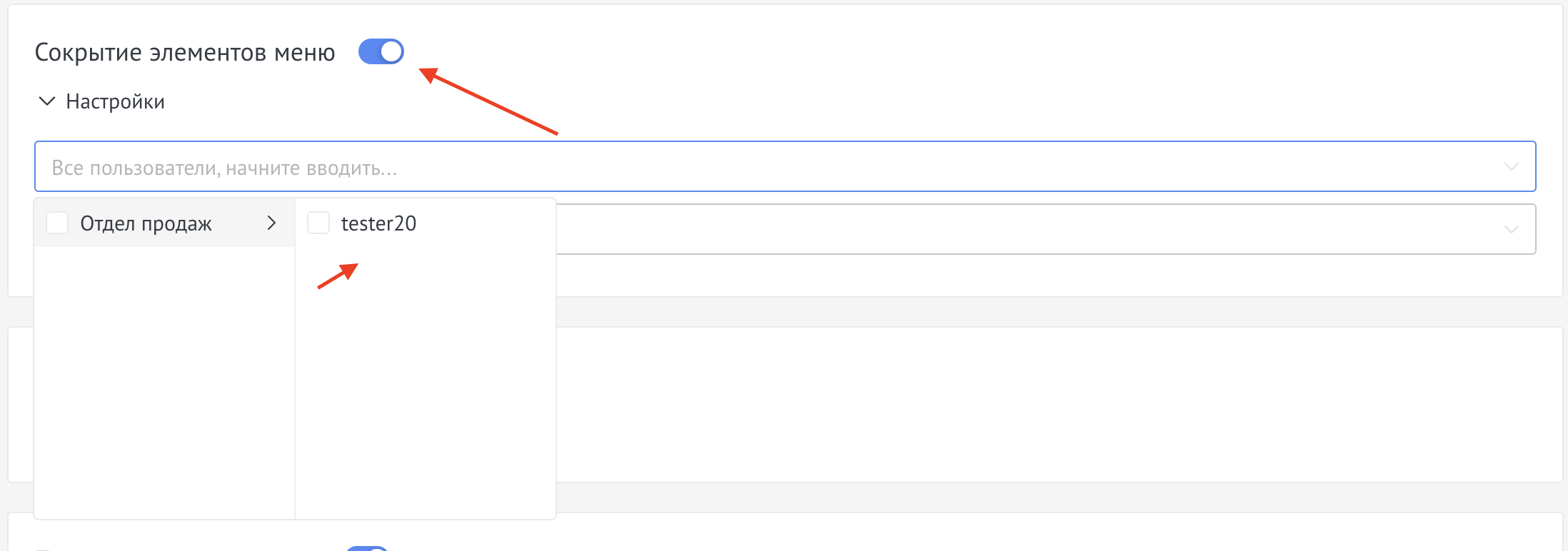The image size is (1568, 551).
Task: Toggle off the Сокрытие элементов меню switch
Action: [x=381, y=51]
